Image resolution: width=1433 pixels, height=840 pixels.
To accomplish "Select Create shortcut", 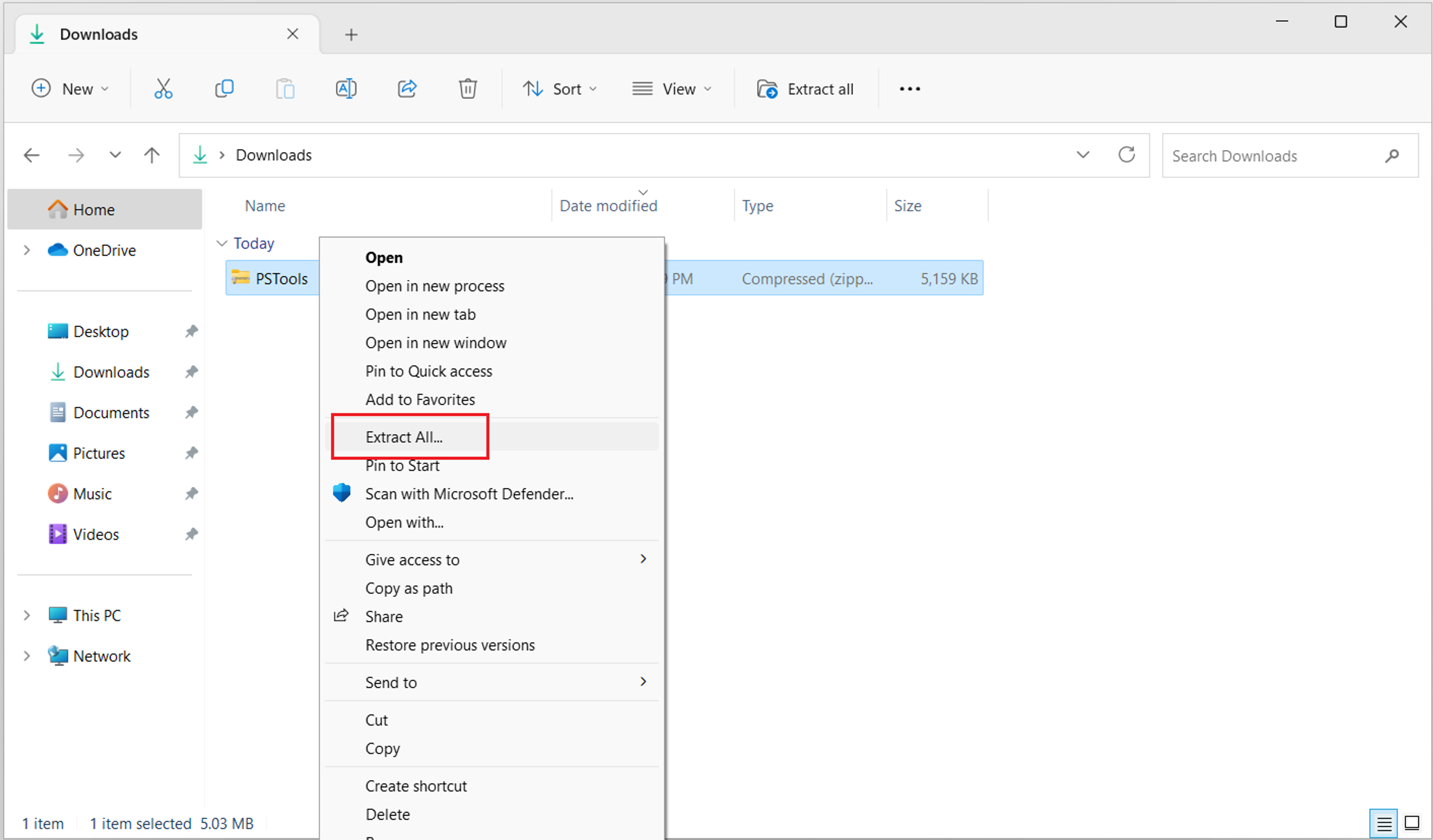I will point(493,786).
